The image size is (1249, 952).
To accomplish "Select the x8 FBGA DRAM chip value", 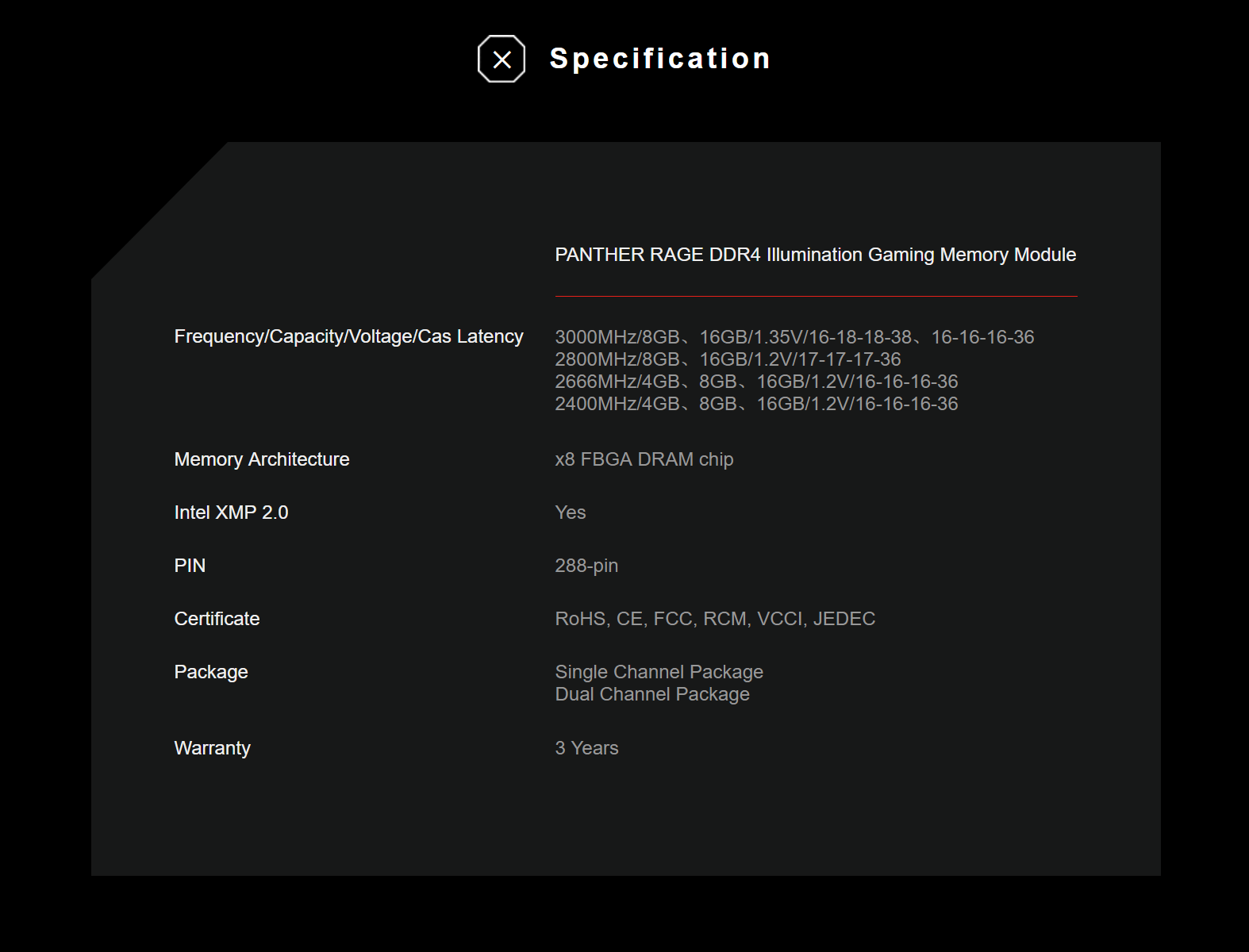I will 644,459.
